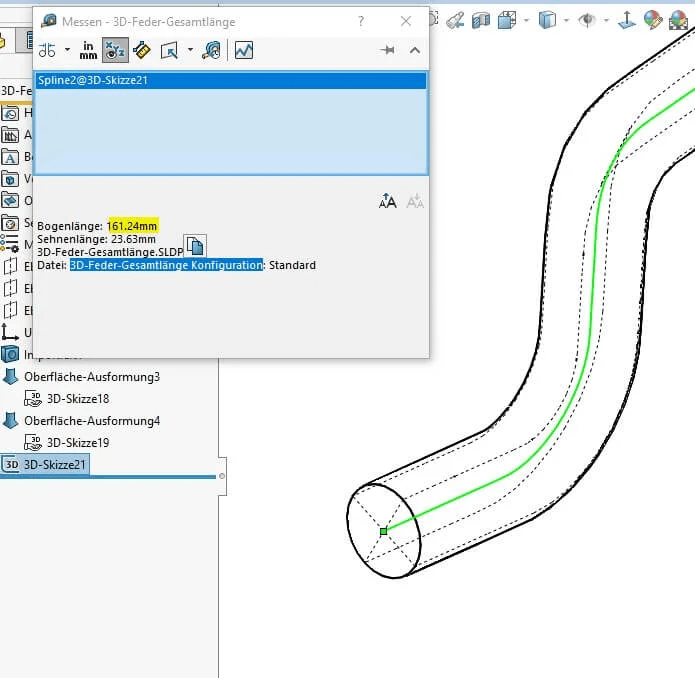Click the Arc/Circle measurements icon
The height and width of the screenshot is (678, 695).
(x=47, y=50)
